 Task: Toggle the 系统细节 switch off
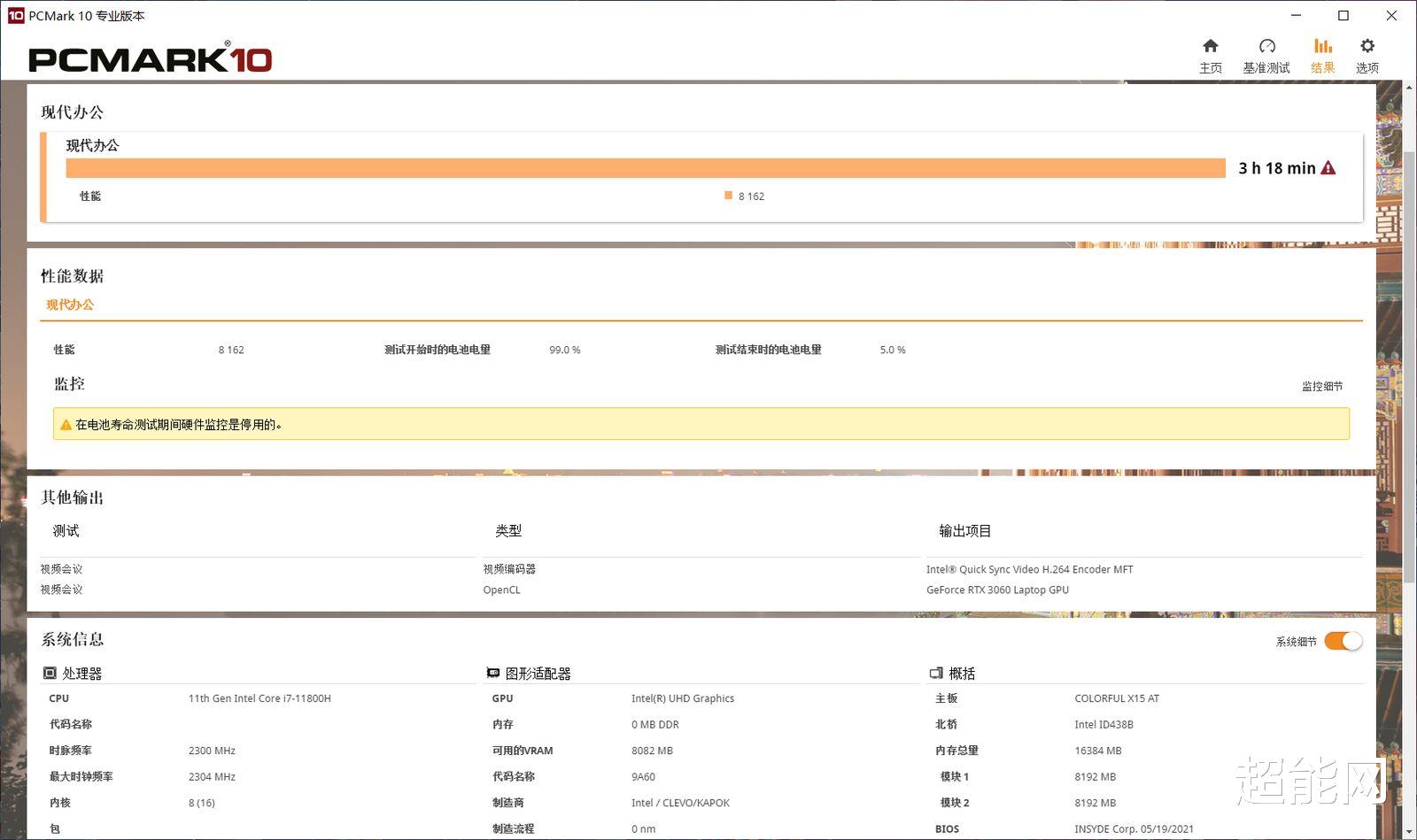tap(1343, 642)
